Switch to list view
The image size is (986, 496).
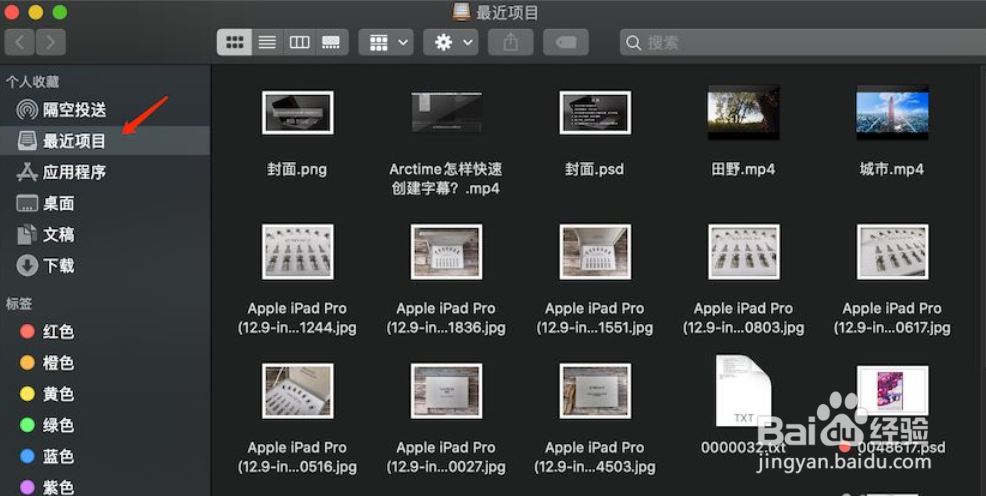[267, 43]
